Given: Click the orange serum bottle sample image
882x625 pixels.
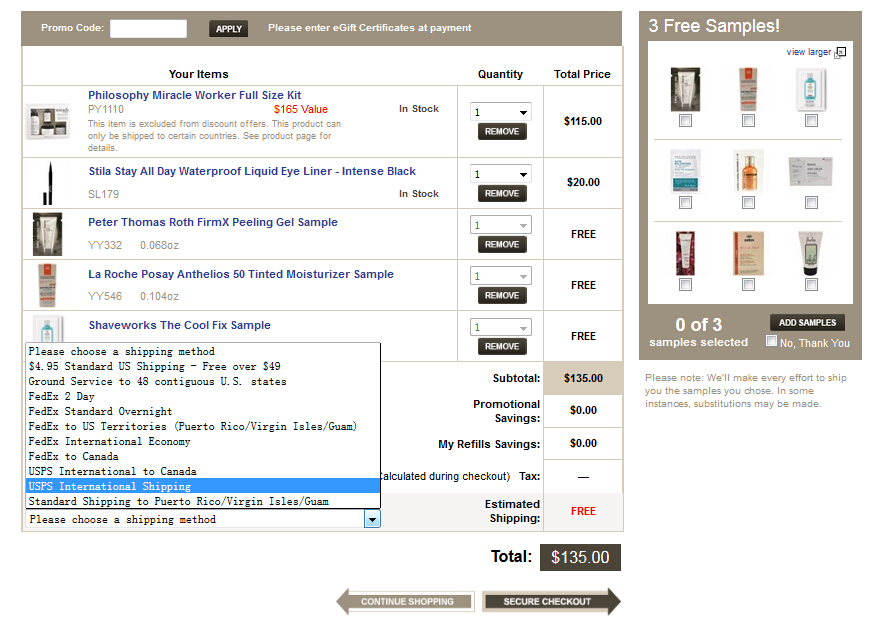Looking at the screenshot, I should click(748, 172).
